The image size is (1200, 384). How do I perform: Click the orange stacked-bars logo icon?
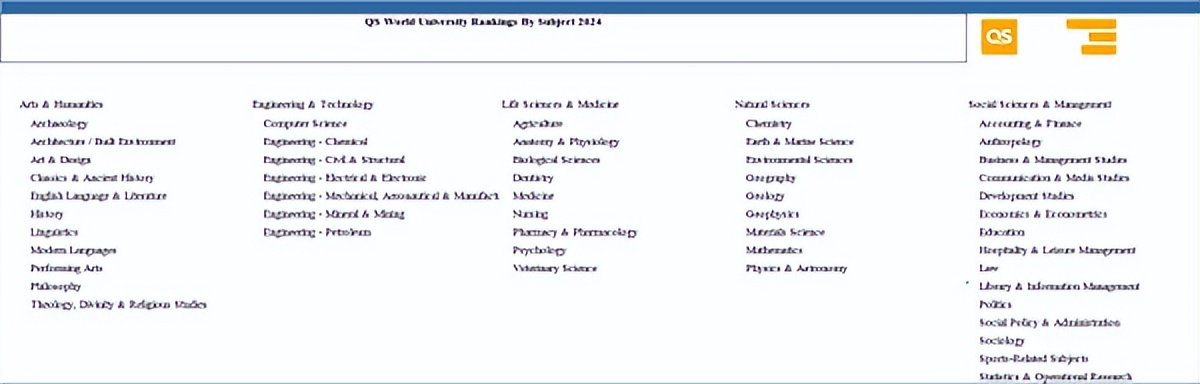(x=1091, y=37)
